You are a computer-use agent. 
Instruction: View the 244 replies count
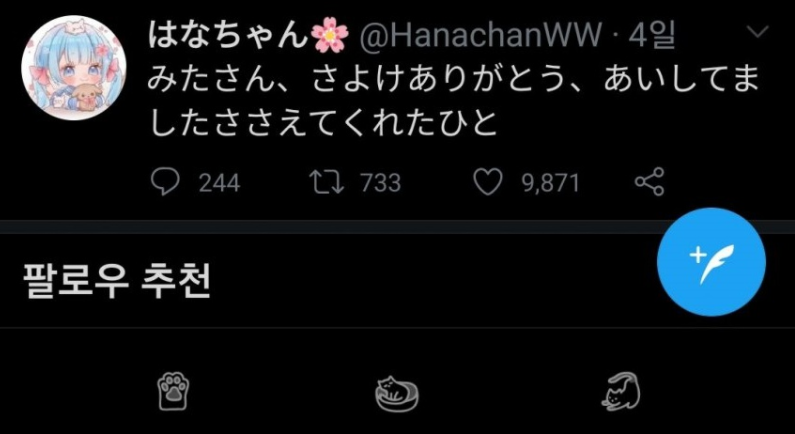pyautogui.click(x=219, y=184)
